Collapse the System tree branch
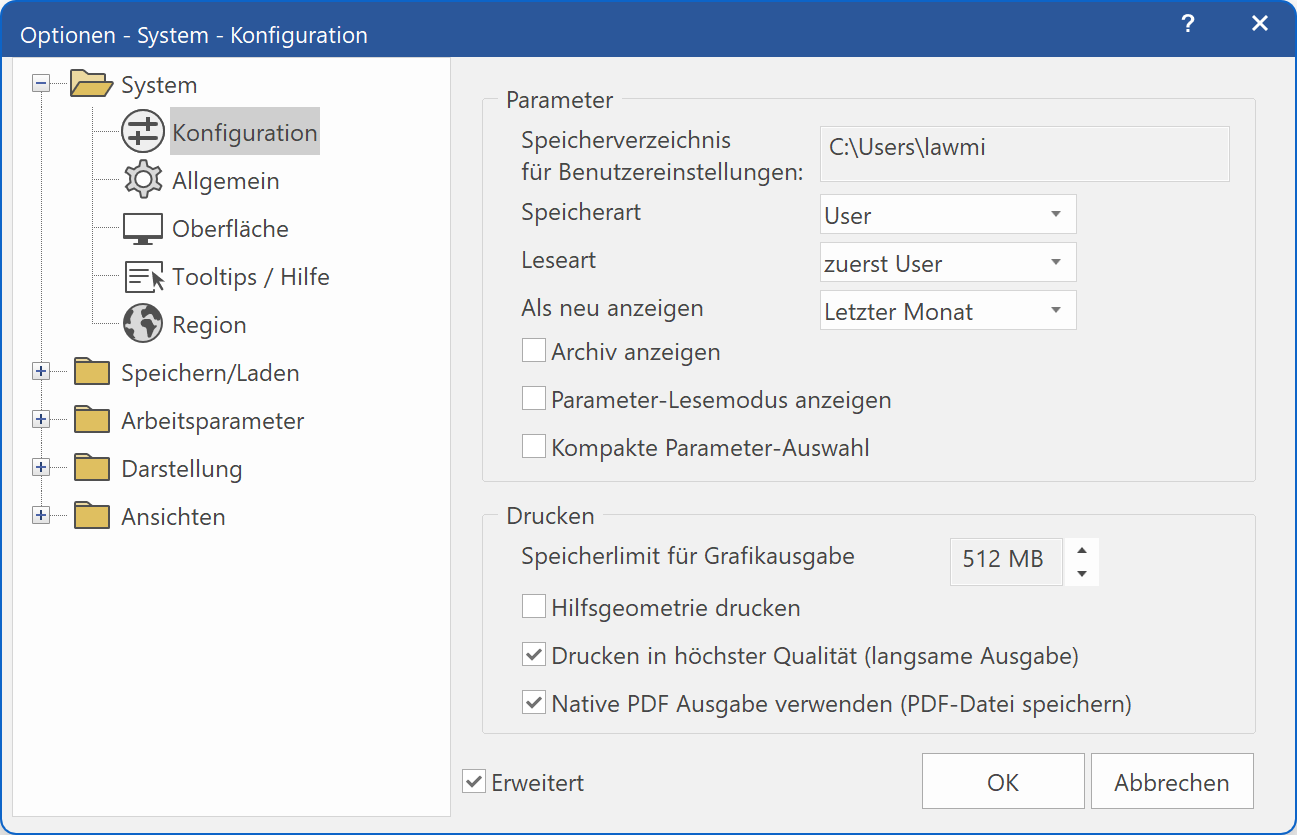Viewport: 1297px width, 835px height. coord(40,83)
